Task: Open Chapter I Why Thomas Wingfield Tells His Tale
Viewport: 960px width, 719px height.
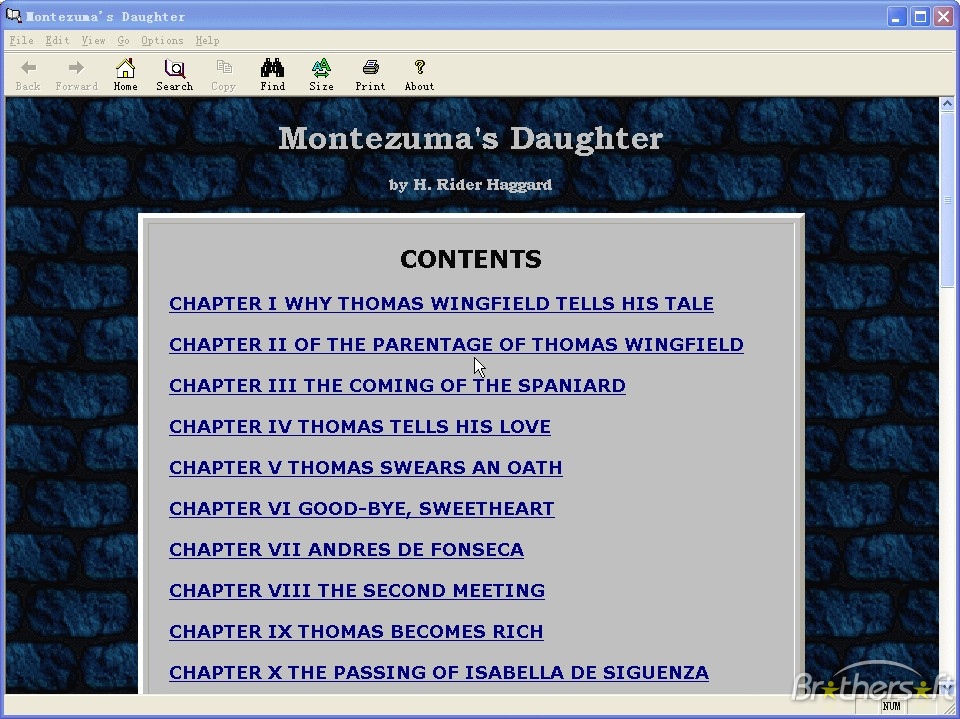Action: (x=441, y=304)
